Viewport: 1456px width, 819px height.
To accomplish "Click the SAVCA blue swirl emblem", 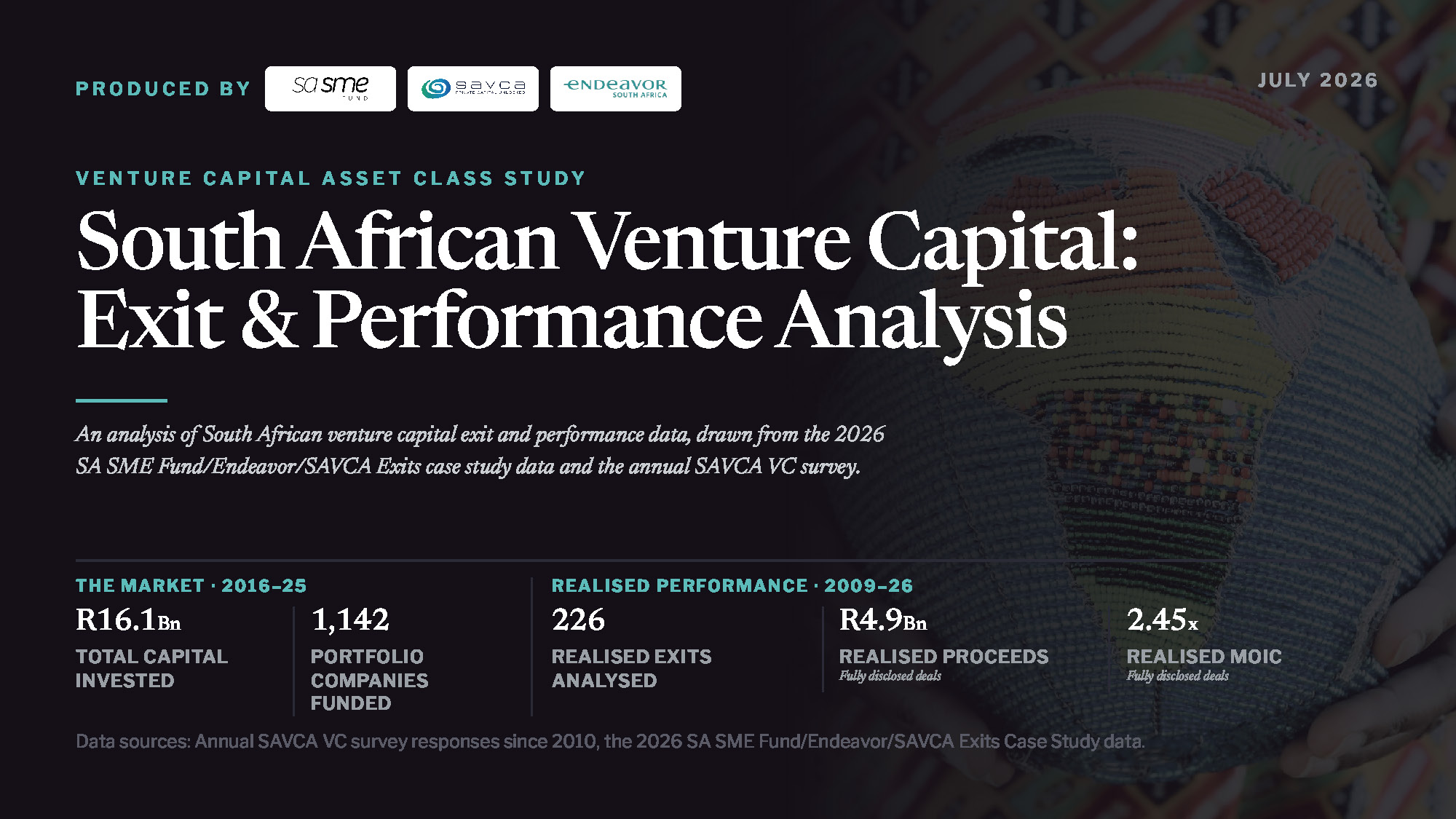I will [x=436, y=89].
